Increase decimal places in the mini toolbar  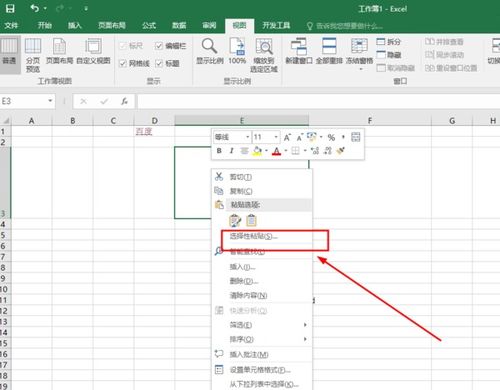click(x=315, y=151)
